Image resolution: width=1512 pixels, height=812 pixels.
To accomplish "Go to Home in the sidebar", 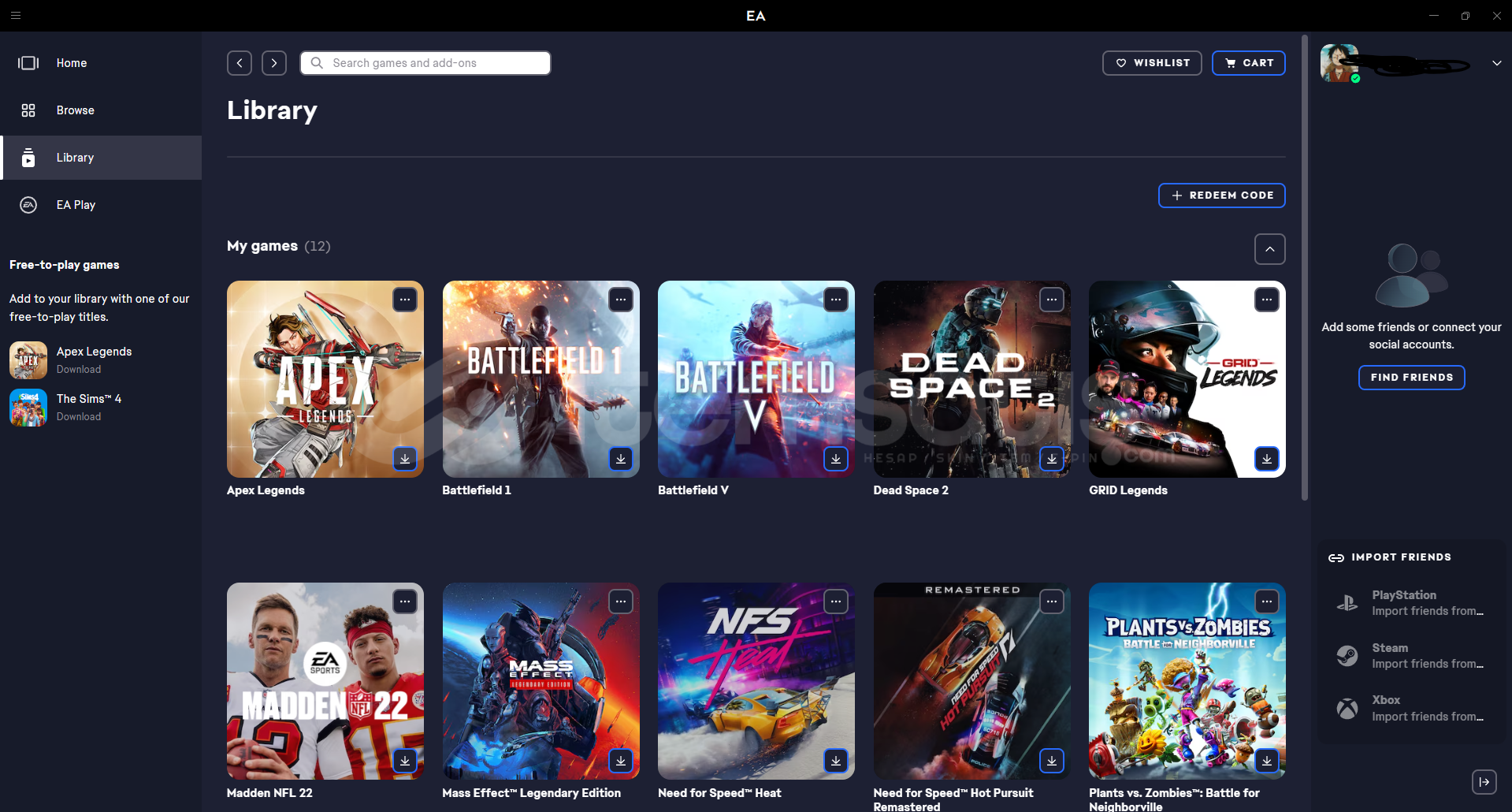I will coord(101,63).
